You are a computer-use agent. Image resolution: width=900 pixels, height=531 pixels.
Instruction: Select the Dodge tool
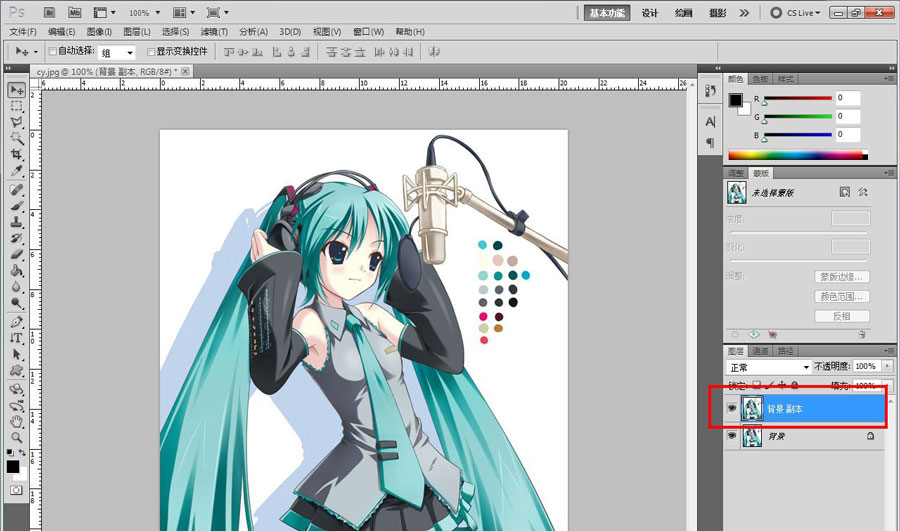click(17, 302)
